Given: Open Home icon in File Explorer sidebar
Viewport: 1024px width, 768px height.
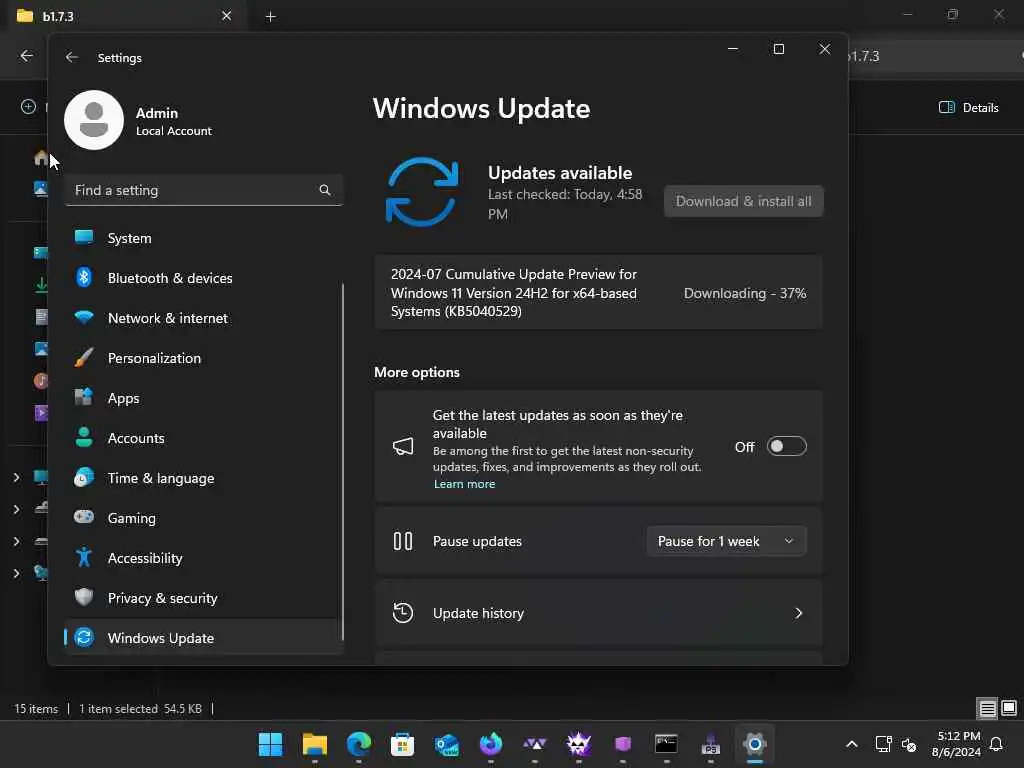Looking at the screenshot, I should point(40,157).
